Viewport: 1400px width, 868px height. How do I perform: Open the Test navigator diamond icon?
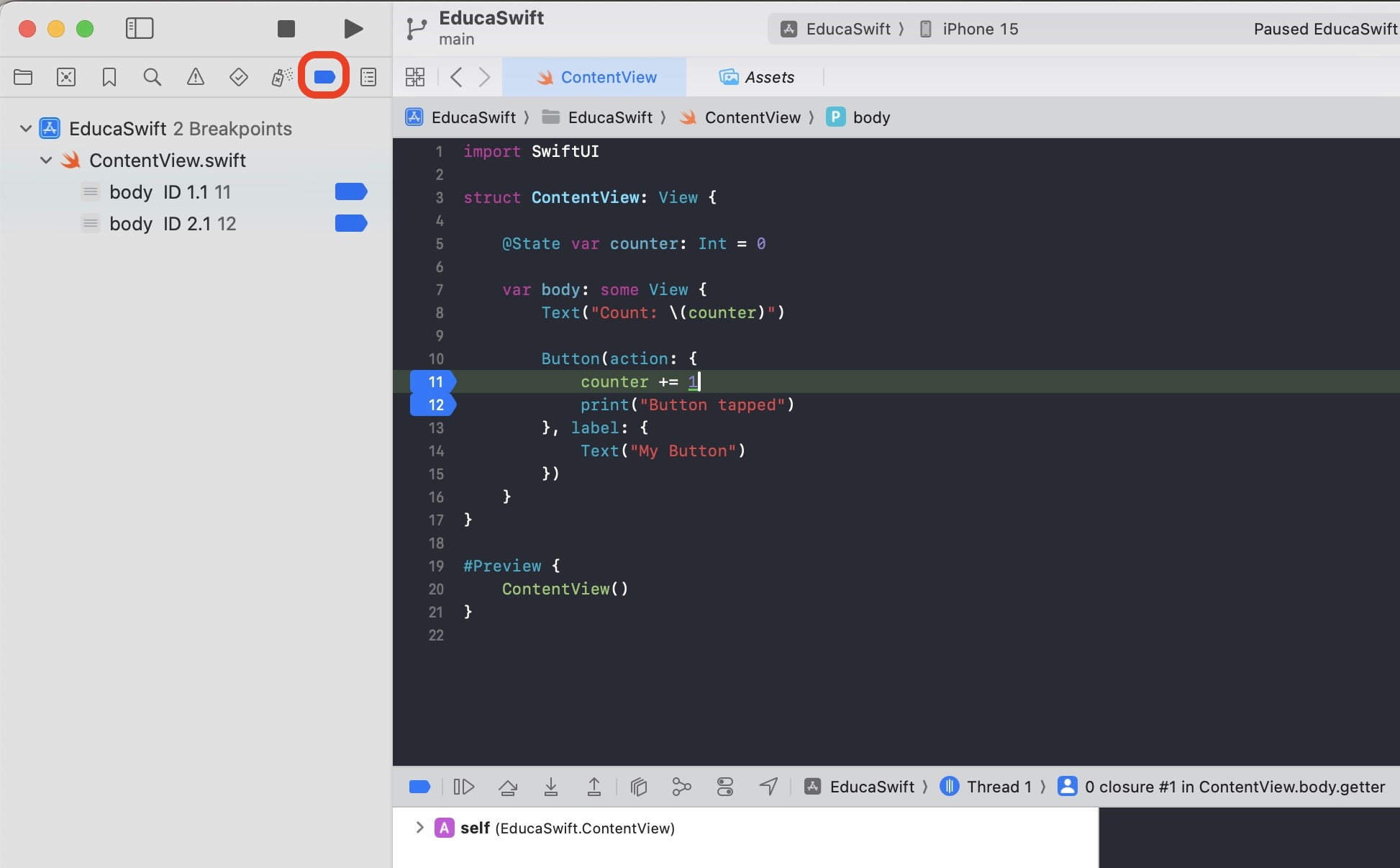(238, 77)
